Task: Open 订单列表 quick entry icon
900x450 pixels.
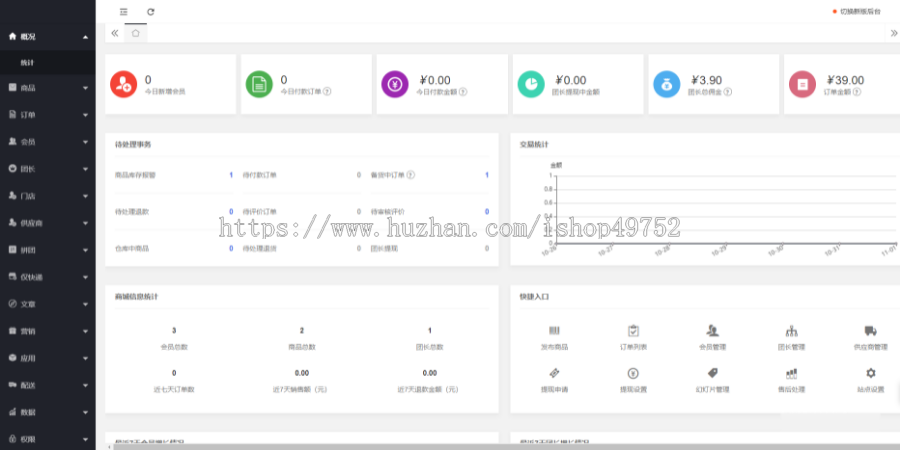Action: [633, 331]
